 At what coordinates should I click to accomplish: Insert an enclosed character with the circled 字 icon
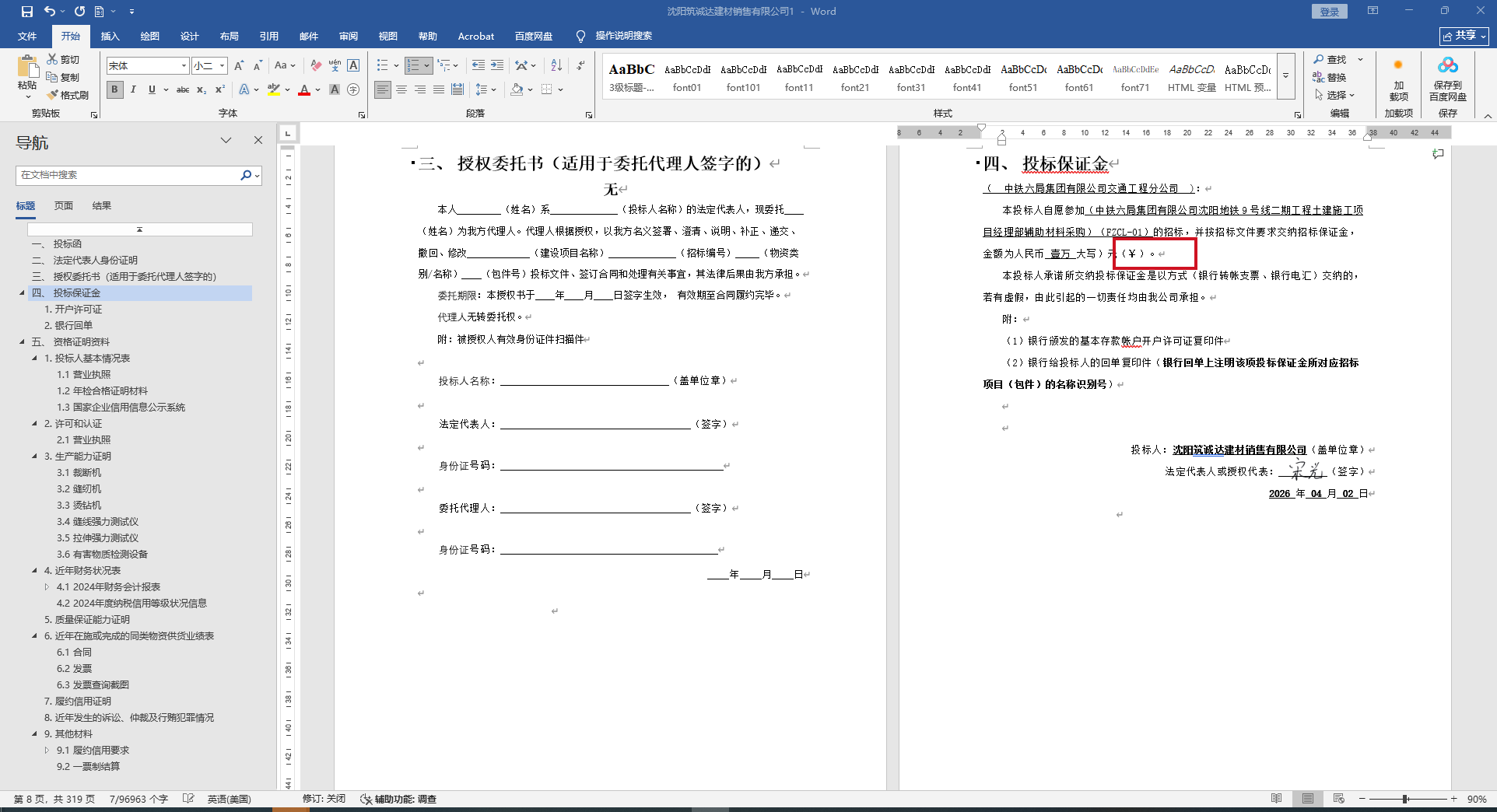point(353,89)
